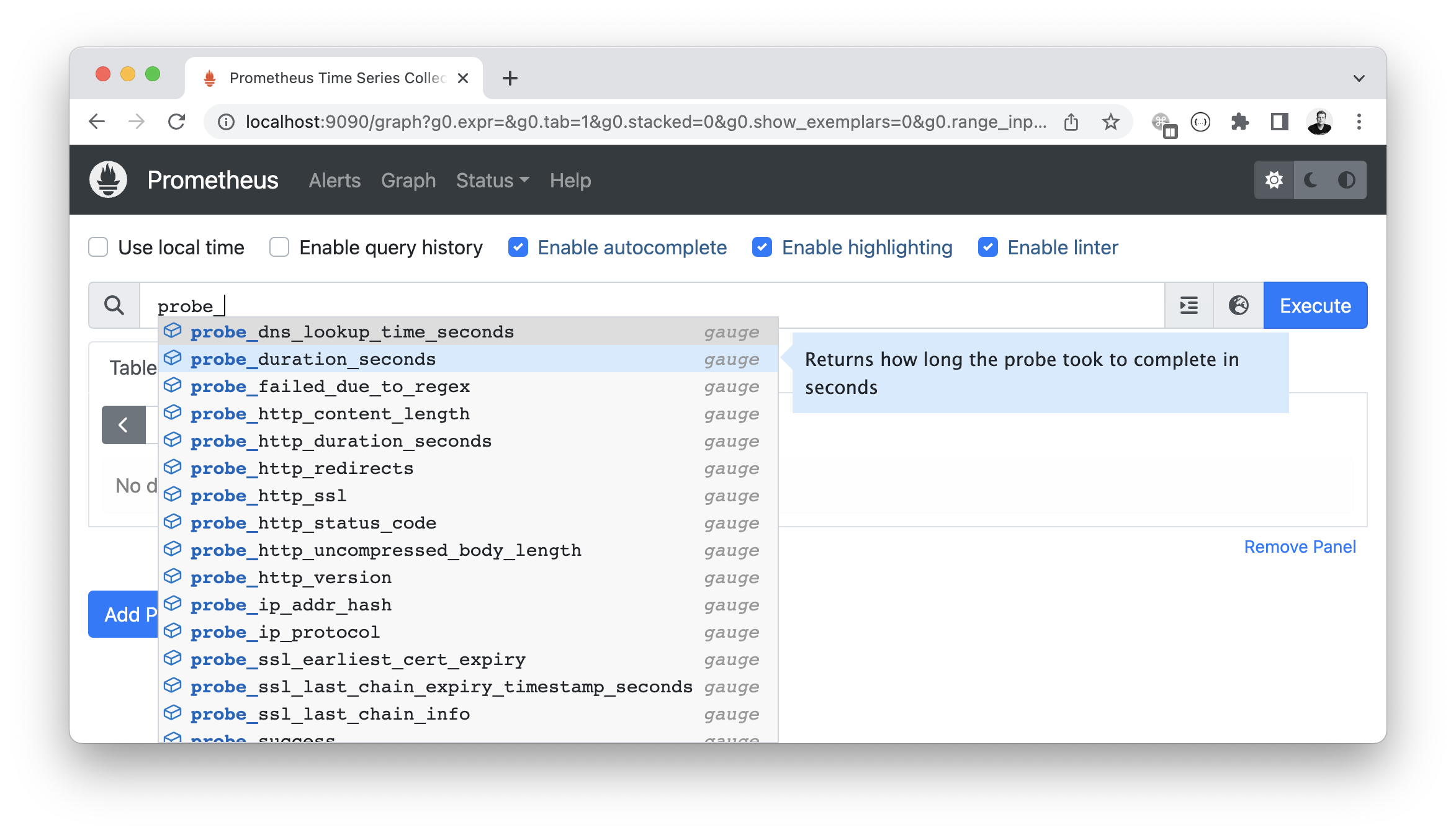Open Chrome three-dot menu

pyautogui.click(x=1359, y=122)
